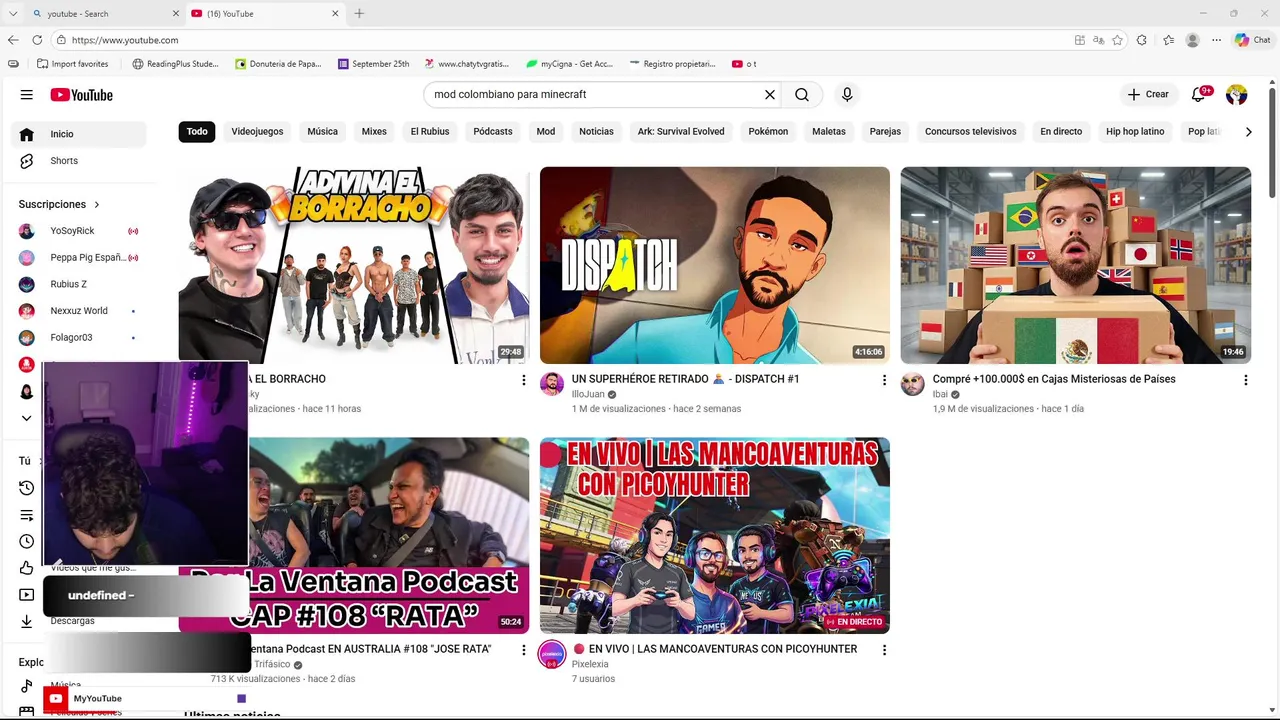Screen dimensions: 1280x720
Task: Select the El Rubius filter chip
Action: coord(430,132)
